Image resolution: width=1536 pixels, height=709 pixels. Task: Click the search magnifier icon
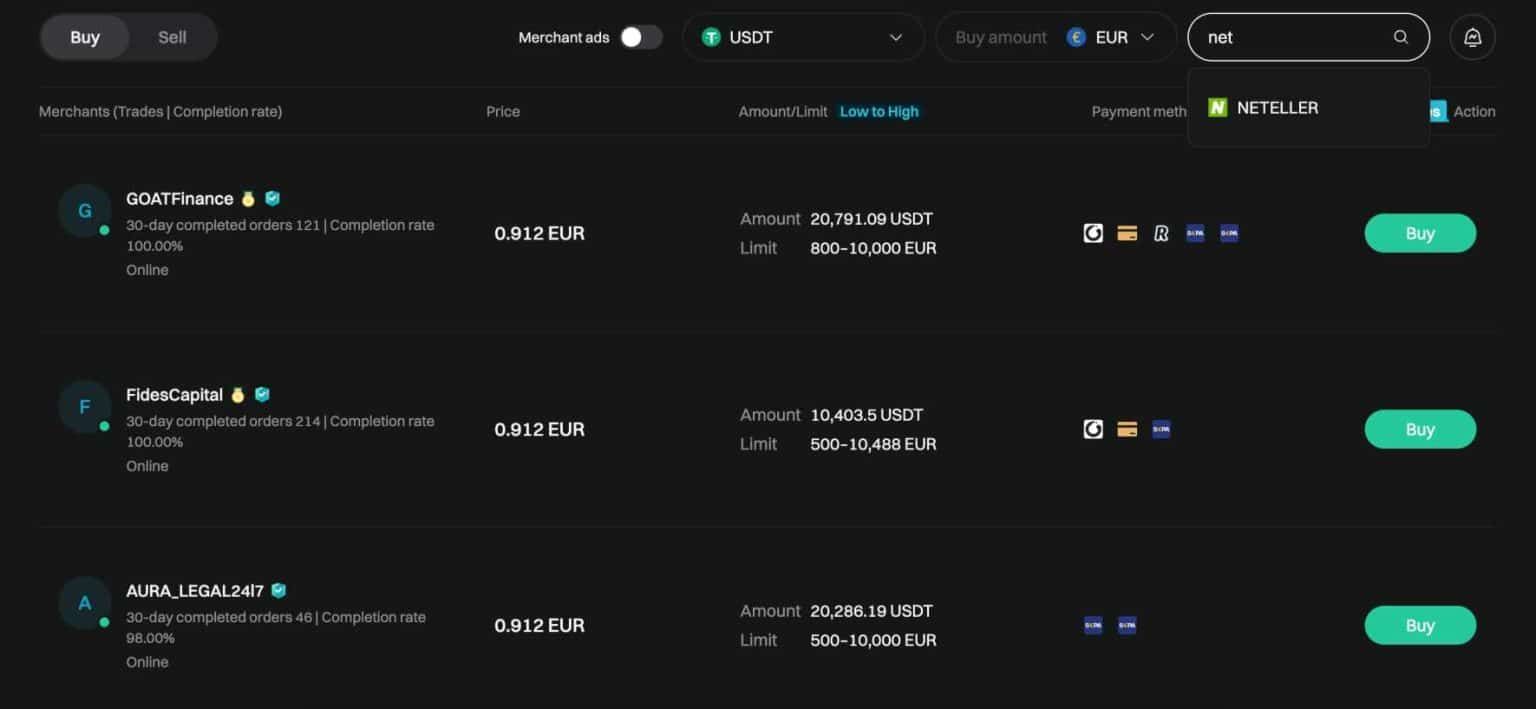pos(1400,37)
